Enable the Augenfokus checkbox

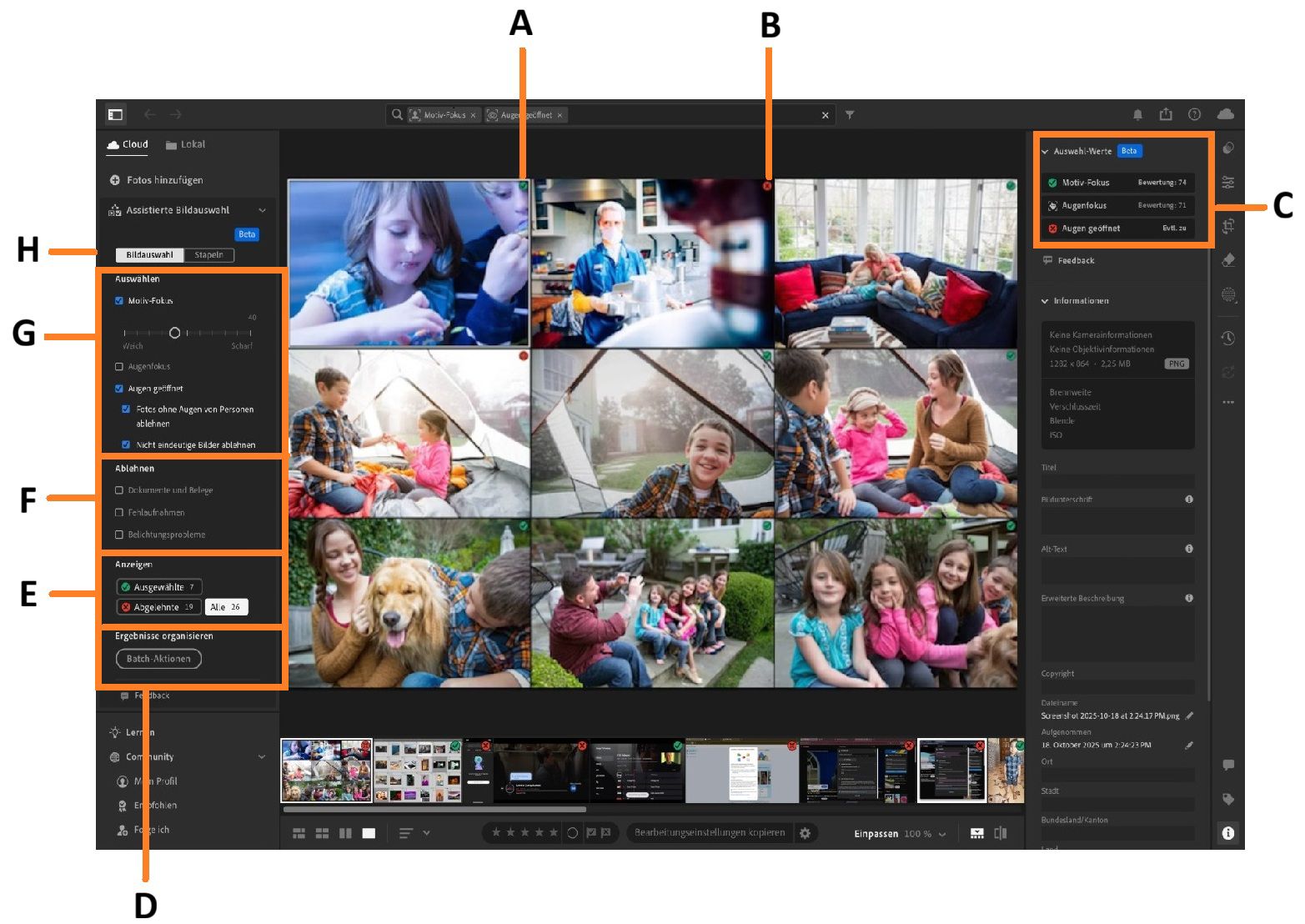click(x=118, y=366)
